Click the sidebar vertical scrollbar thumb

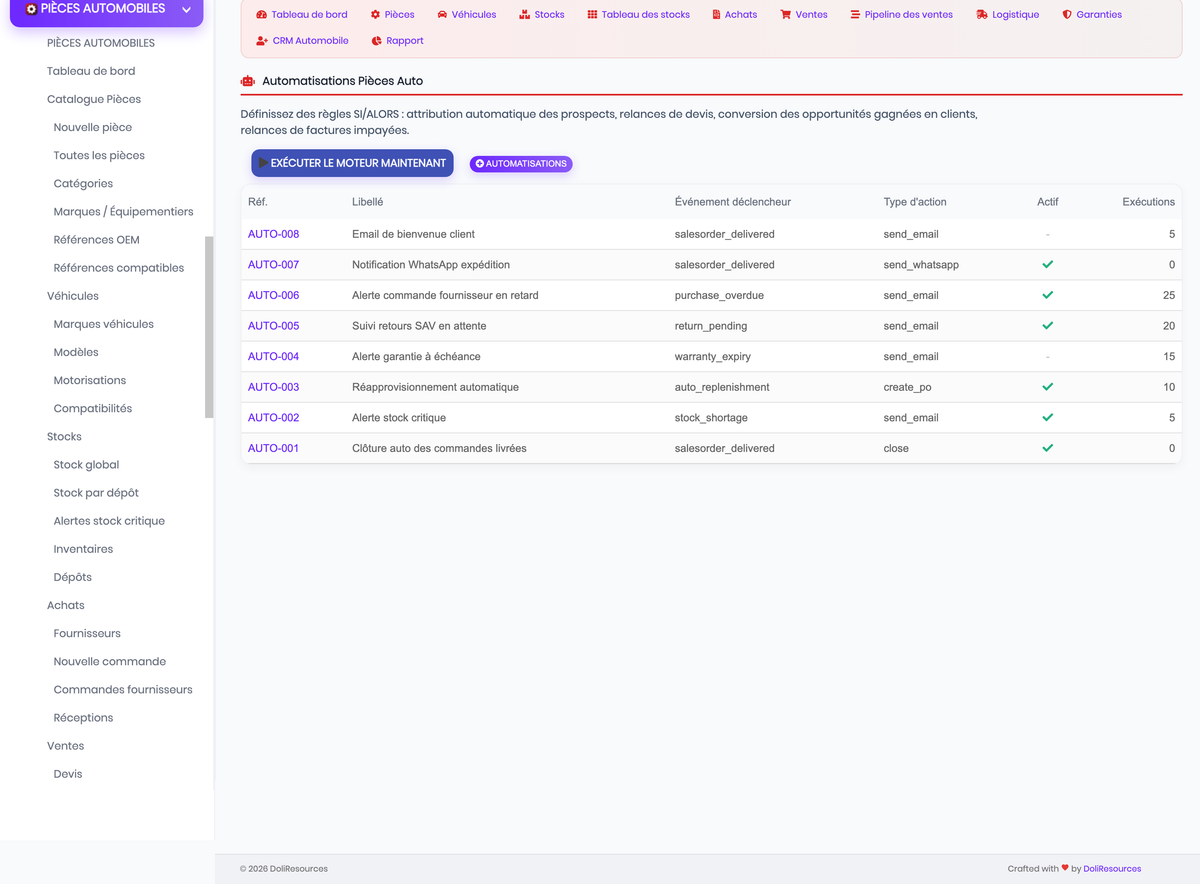(x=209, y=327)
